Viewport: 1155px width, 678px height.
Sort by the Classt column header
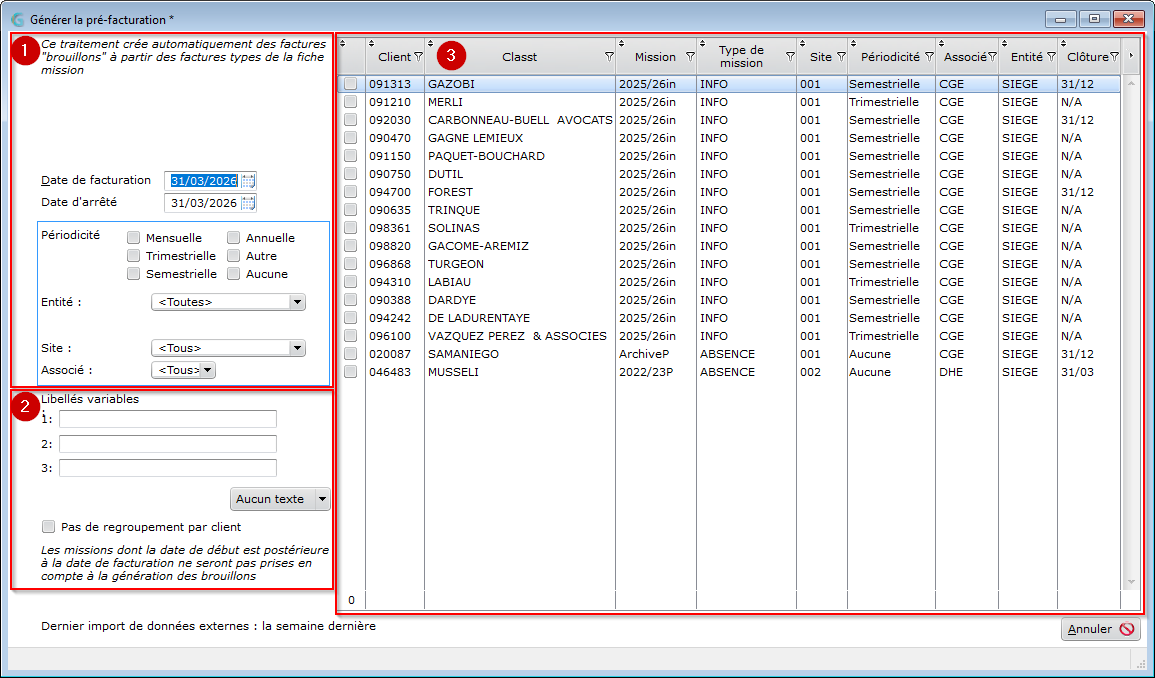click(x=519, y=57)
